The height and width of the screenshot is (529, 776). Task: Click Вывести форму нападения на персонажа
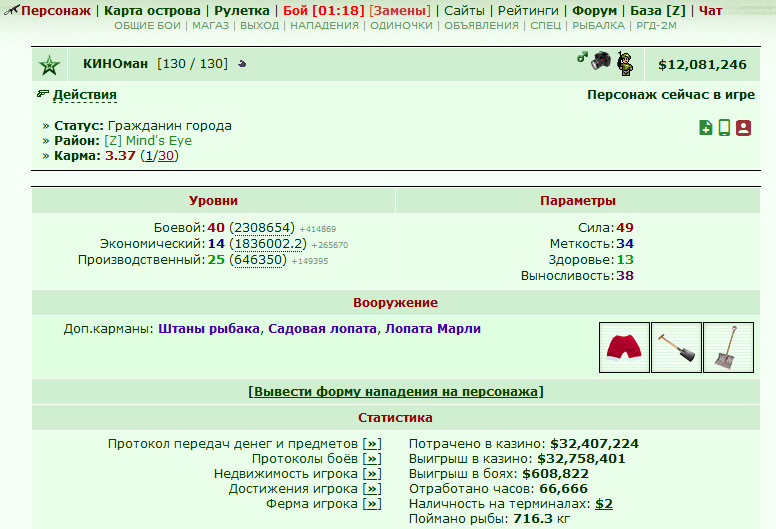click(396, 391)
